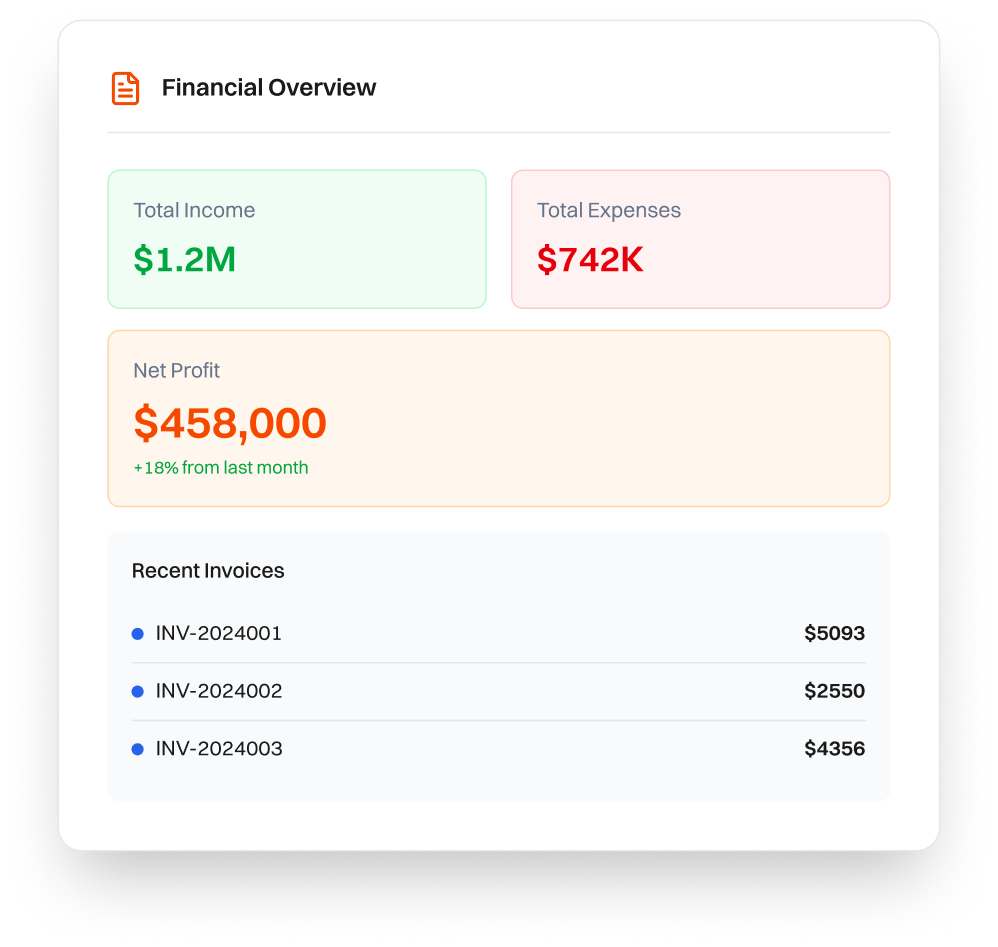The height and width of the screenshot is (947, 998).
Task: Open invoice INV-2024003
Action: pos(499,749)
